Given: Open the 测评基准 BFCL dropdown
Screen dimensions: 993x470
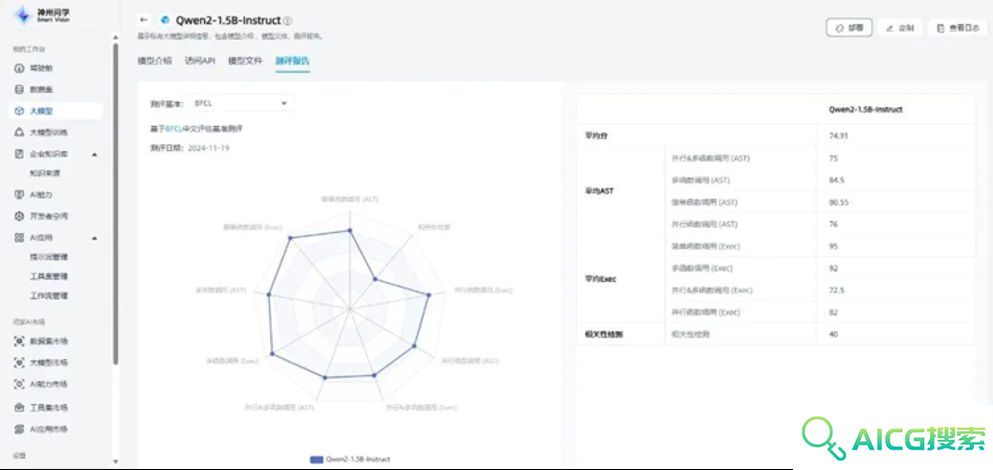Looking at the screenshot, I should [x=242, y=103].
